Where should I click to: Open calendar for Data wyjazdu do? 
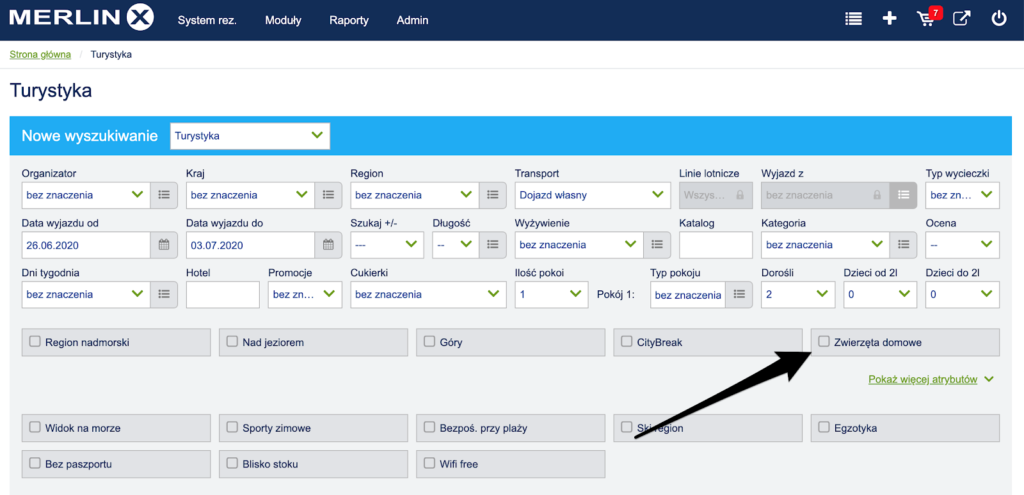coord(328,244)
